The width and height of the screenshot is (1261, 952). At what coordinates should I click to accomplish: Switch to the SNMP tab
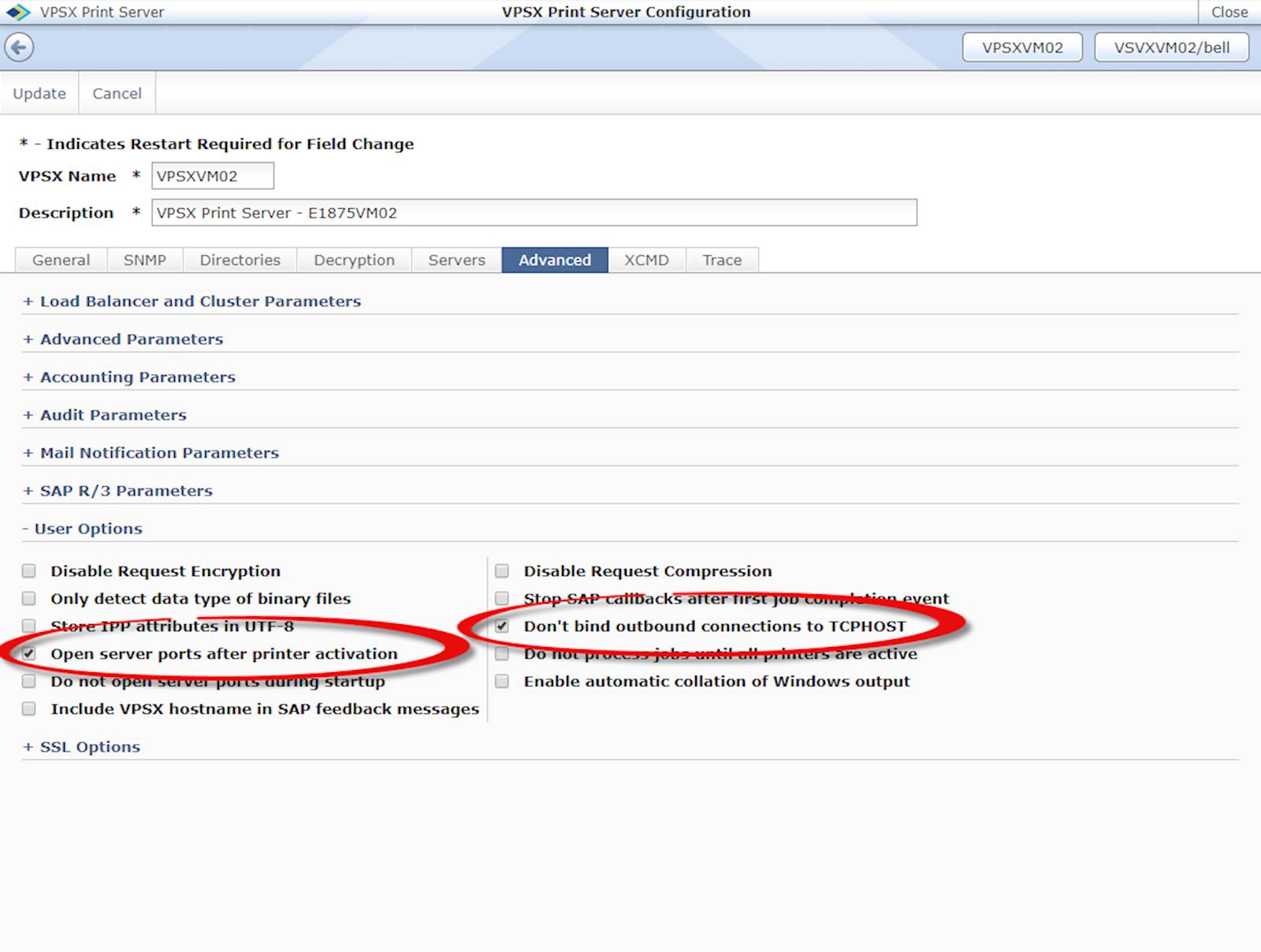(145, 260)
